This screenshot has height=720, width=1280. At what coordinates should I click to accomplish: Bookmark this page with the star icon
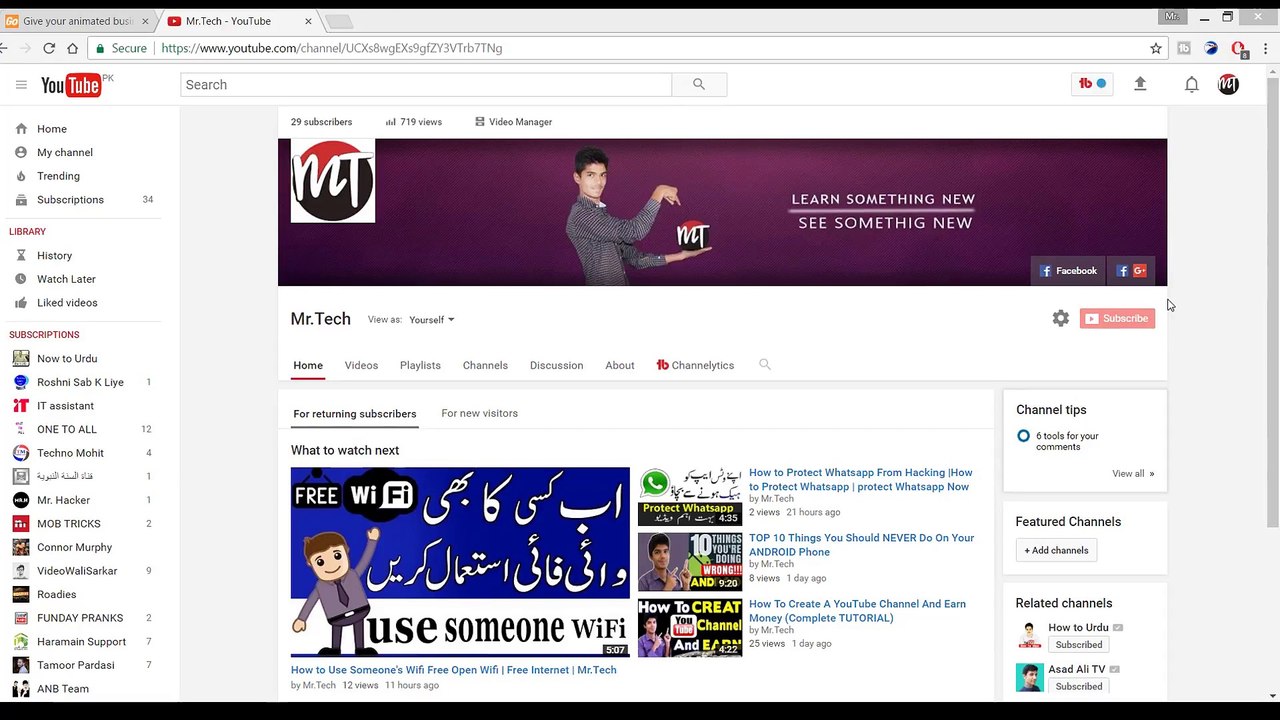pyautogui.click(x=1156, y=48)
